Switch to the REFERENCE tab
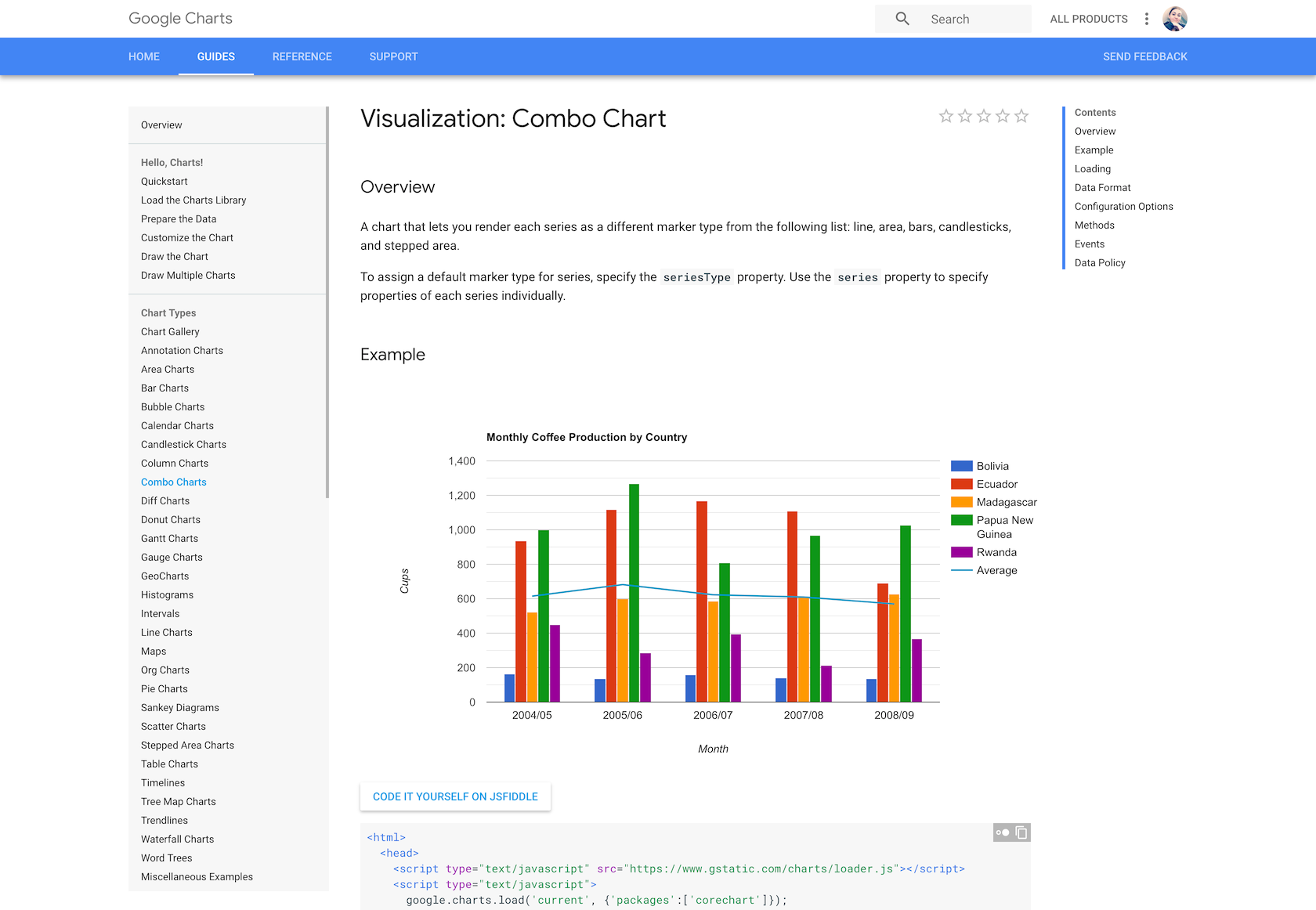 coord(302,56)
